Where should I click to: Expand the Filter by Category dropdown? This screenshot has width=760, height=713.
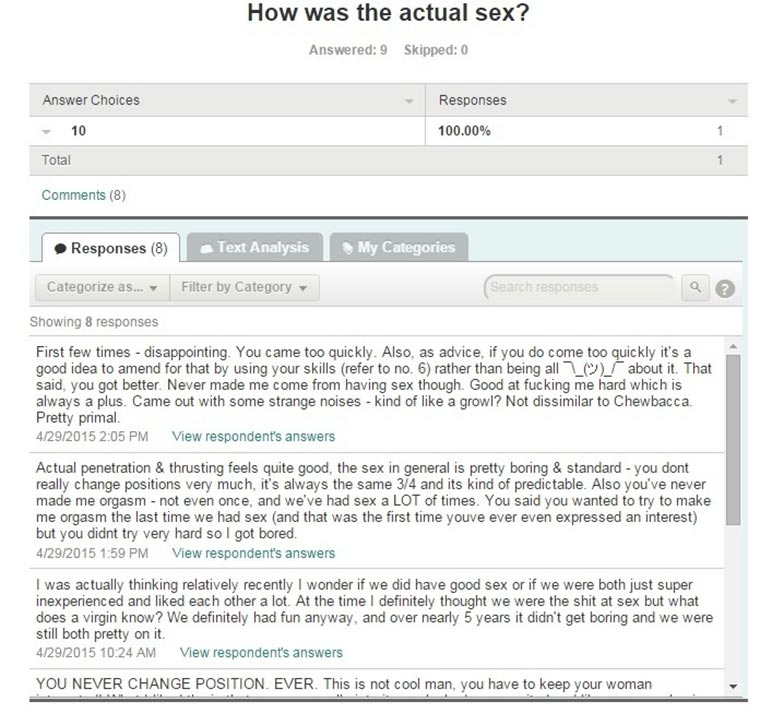pyautogui.click(x=244, y=287)
